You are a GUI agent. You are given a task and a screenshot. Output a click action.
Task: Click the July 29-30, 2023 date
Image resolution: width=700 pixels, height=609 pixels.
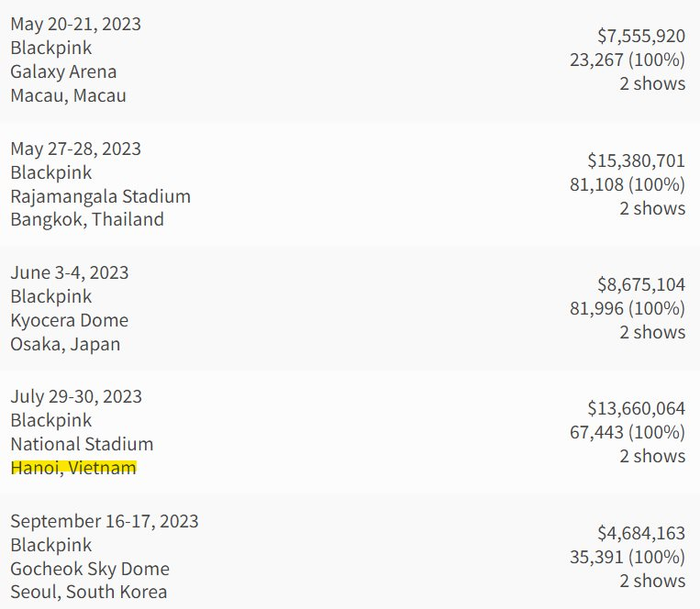(76, 397)
